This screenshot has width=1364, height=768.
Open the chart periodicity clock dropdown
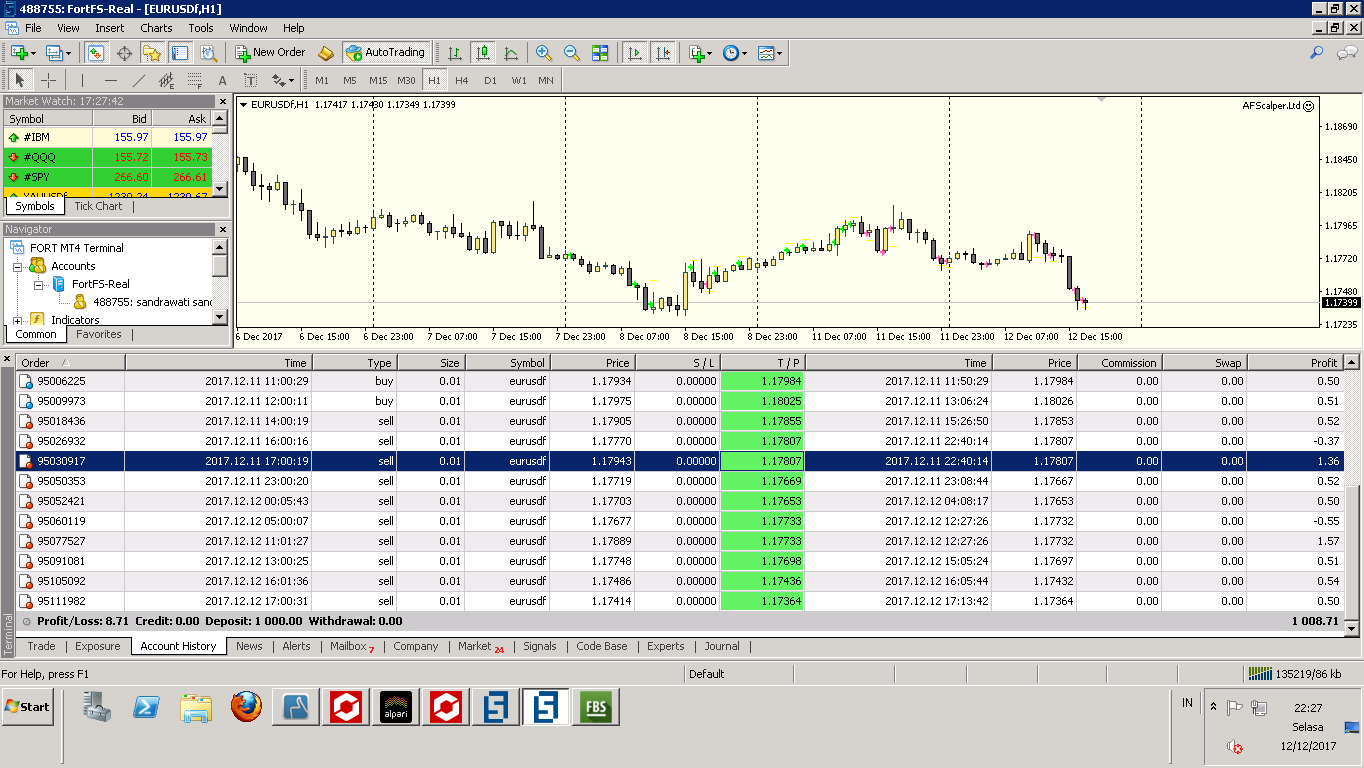(x=734, y=53)
